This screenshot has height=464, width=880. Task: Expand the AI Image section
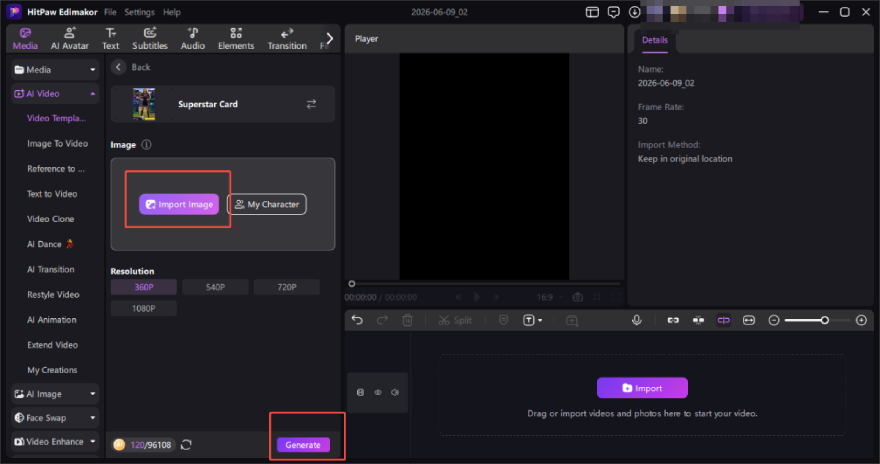tap(55, 394)
